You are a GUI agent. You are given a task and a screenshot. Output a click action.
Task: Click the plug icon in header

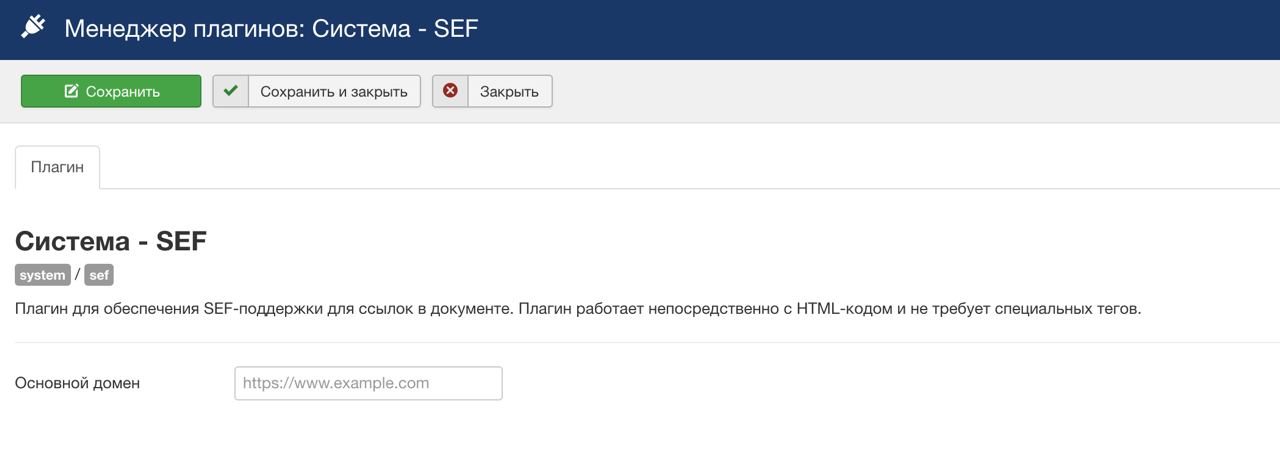point(33,27)
